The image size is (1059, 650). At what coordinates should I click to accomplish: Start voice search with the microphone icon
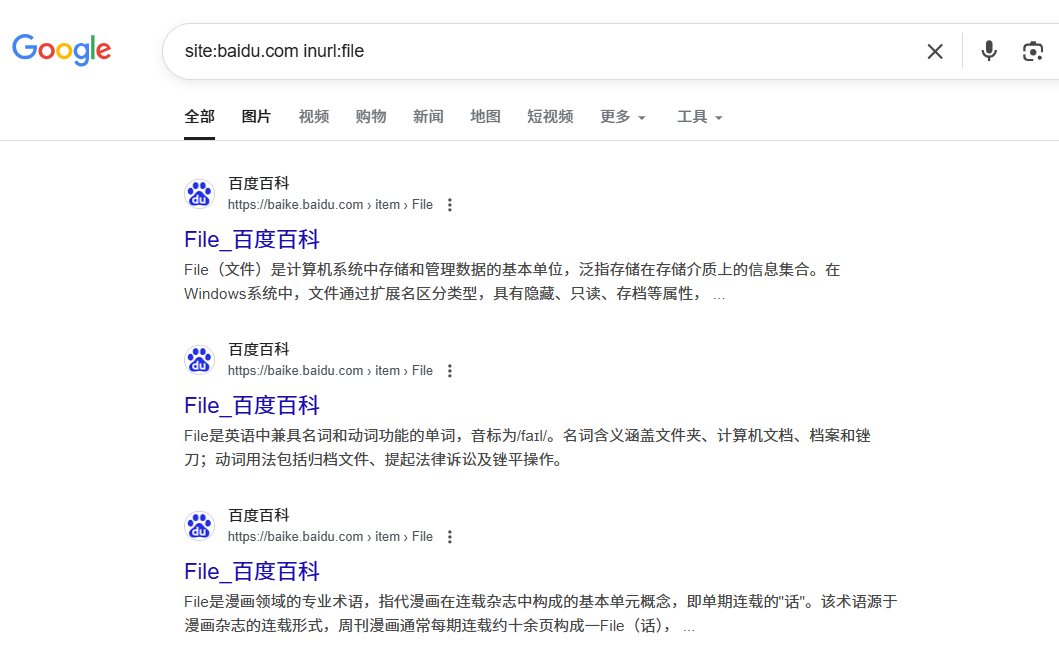click(989, 51)
